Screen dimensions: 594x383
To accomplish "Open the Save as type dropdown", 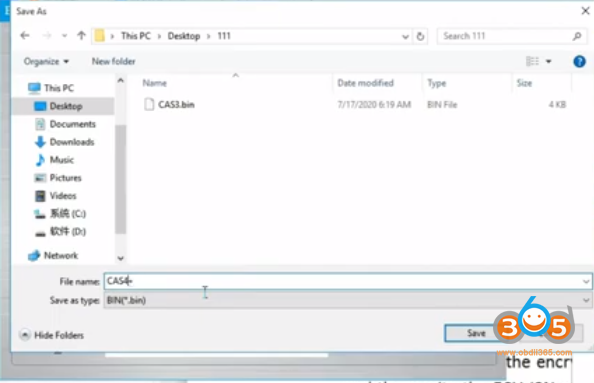I will click(x=347, y=300).
